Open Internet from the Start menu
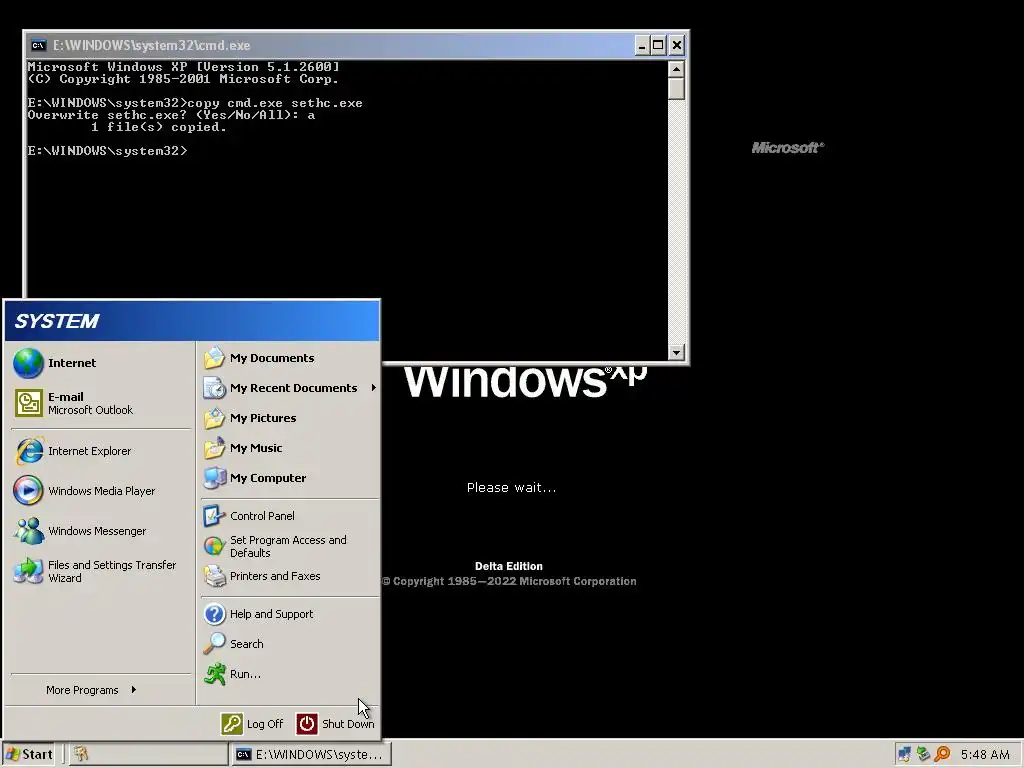 pos(101,363)
